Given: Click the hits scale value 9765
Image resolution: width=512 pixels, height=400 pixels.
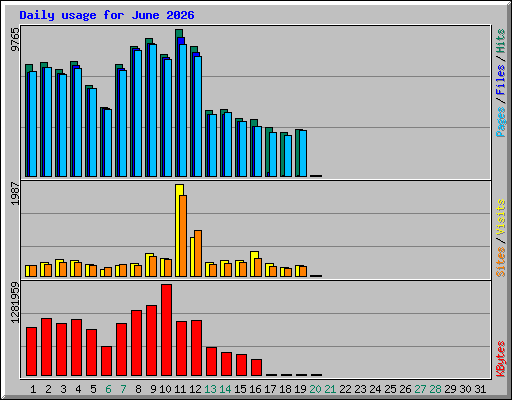Looking at the screenshot, I should click(x=15, y=39).
